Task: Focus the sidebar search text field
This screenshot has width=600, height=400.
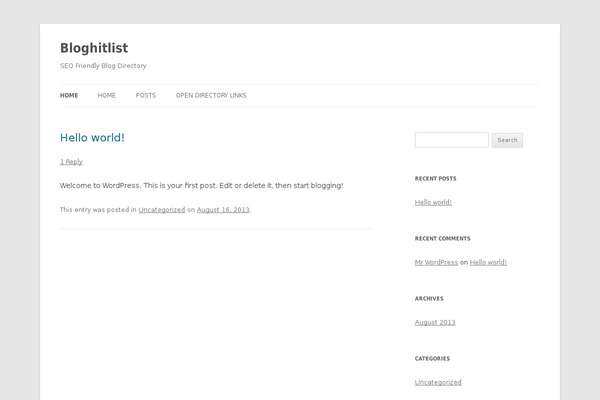Action: (452, 140)
